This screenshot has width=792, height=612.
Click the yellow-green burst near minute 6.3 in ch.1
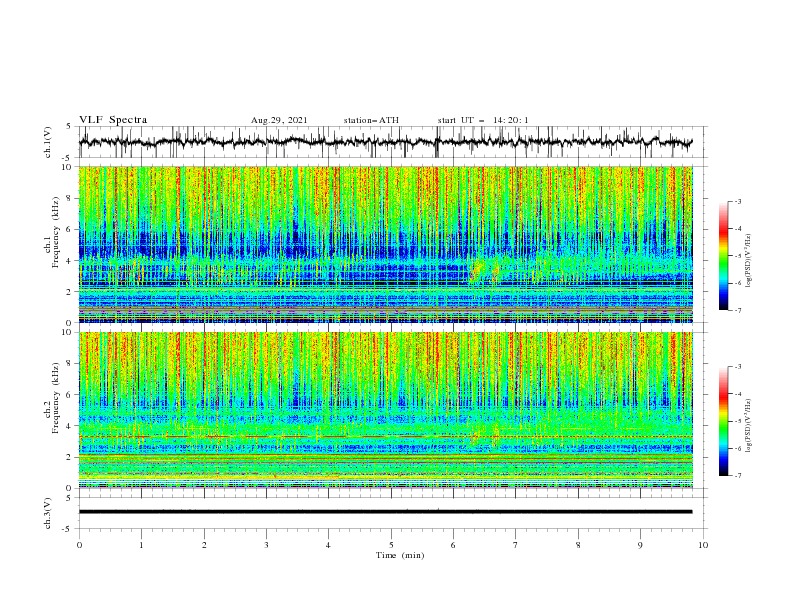476,269
